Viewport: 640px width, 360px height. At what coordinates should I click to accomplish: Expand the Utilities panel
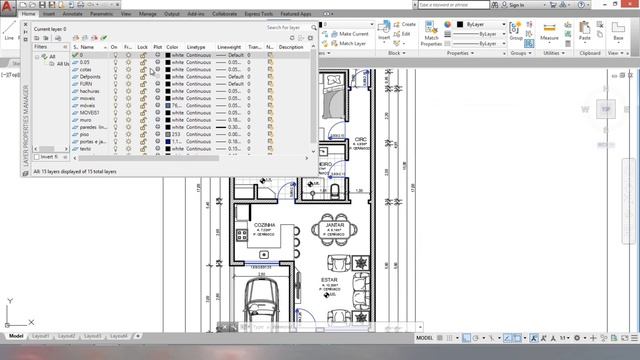click(x=554, y=53)
